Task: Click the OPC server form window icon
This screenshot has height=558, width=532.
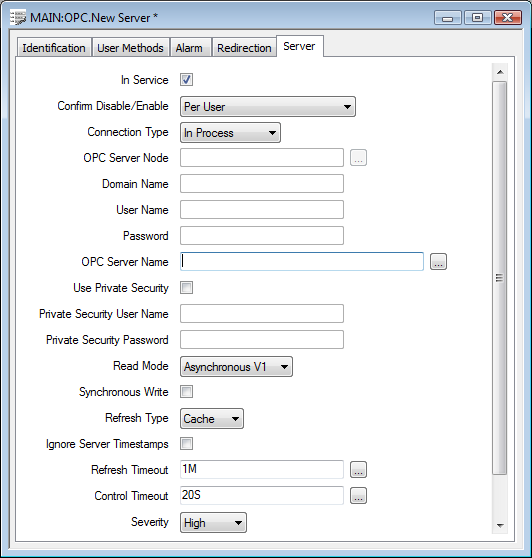Action: [x=18, y=17]
